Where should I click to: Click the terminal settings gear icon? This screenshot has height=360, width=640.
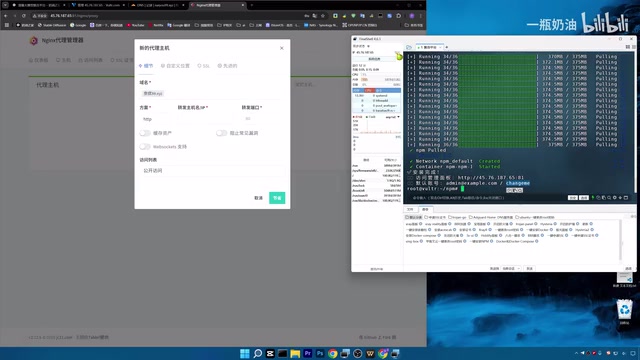click(615, 198)
